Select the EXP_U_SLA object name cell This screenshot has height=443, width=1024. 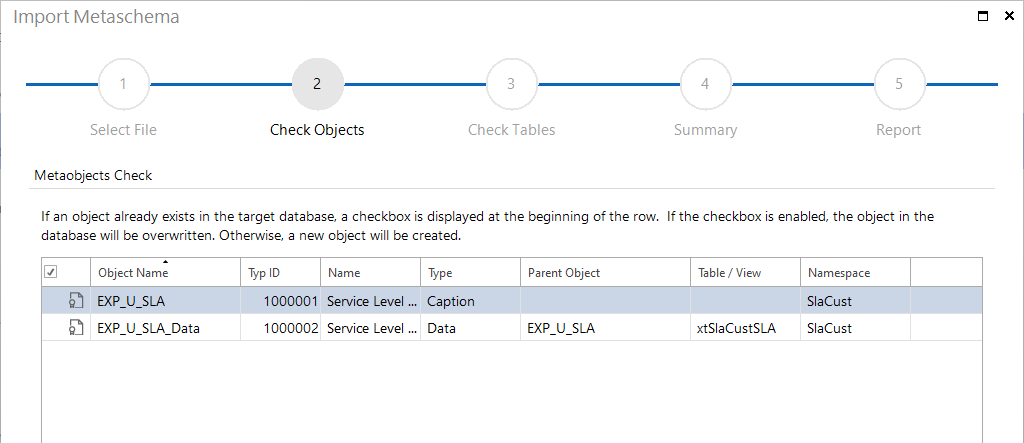tap(165, 302)
